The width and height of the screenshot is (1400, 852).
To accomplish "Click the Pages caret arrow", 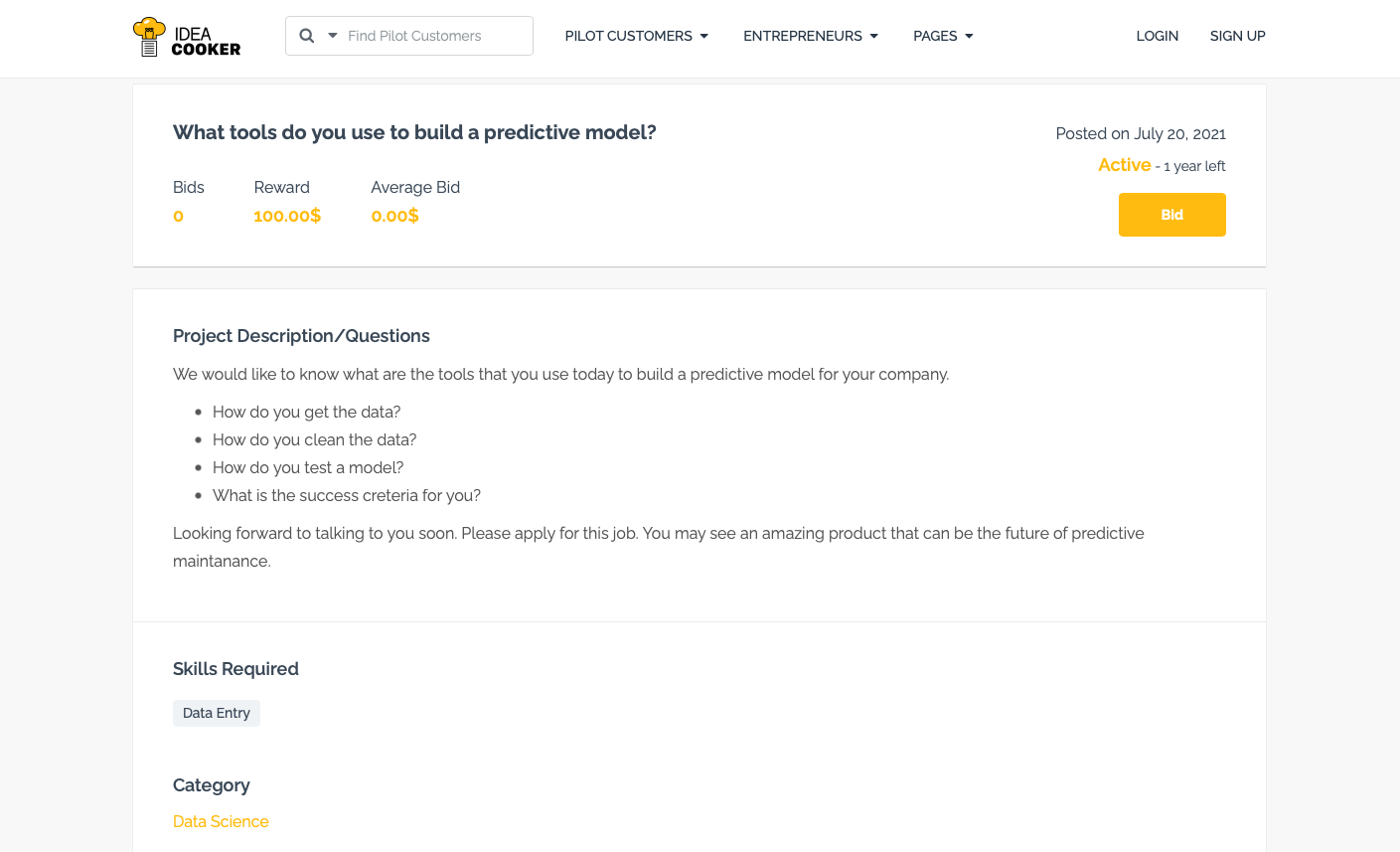I will click(969, 37).
